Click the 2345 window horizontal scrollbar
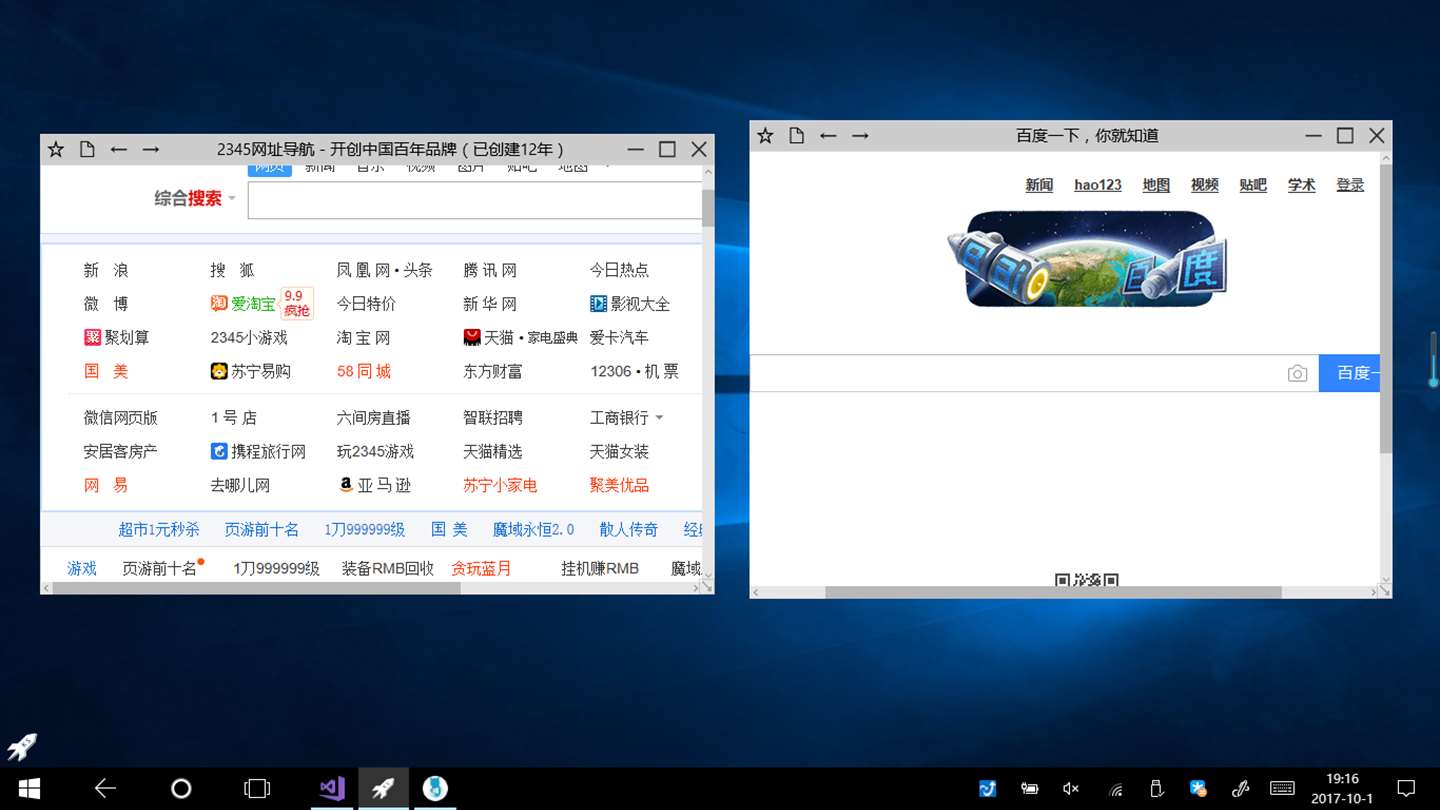This screenshot has height=810, width=1440. coord(257,588)
